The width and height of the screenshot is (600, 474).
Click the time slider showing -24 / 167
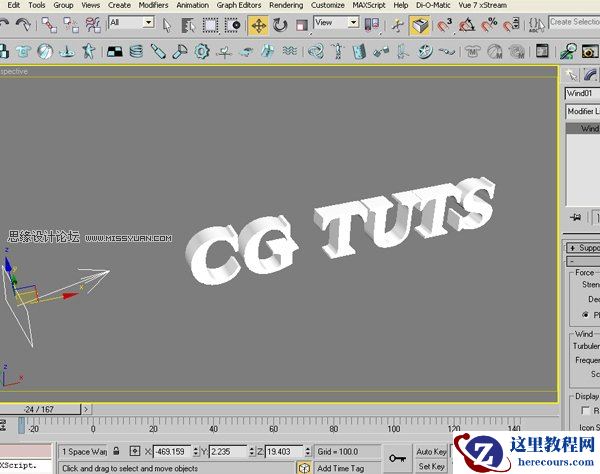pos(40,409)
